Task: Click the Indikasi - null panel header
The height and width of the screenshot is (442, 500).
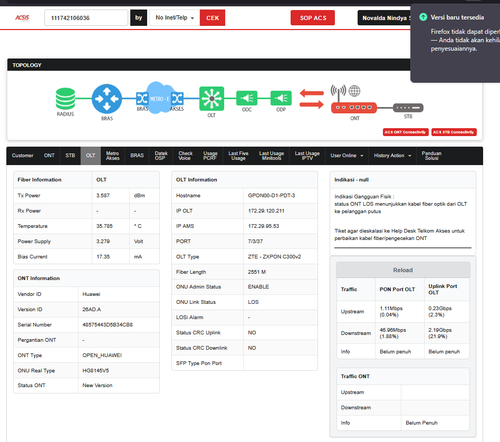Action: (403, 180)
